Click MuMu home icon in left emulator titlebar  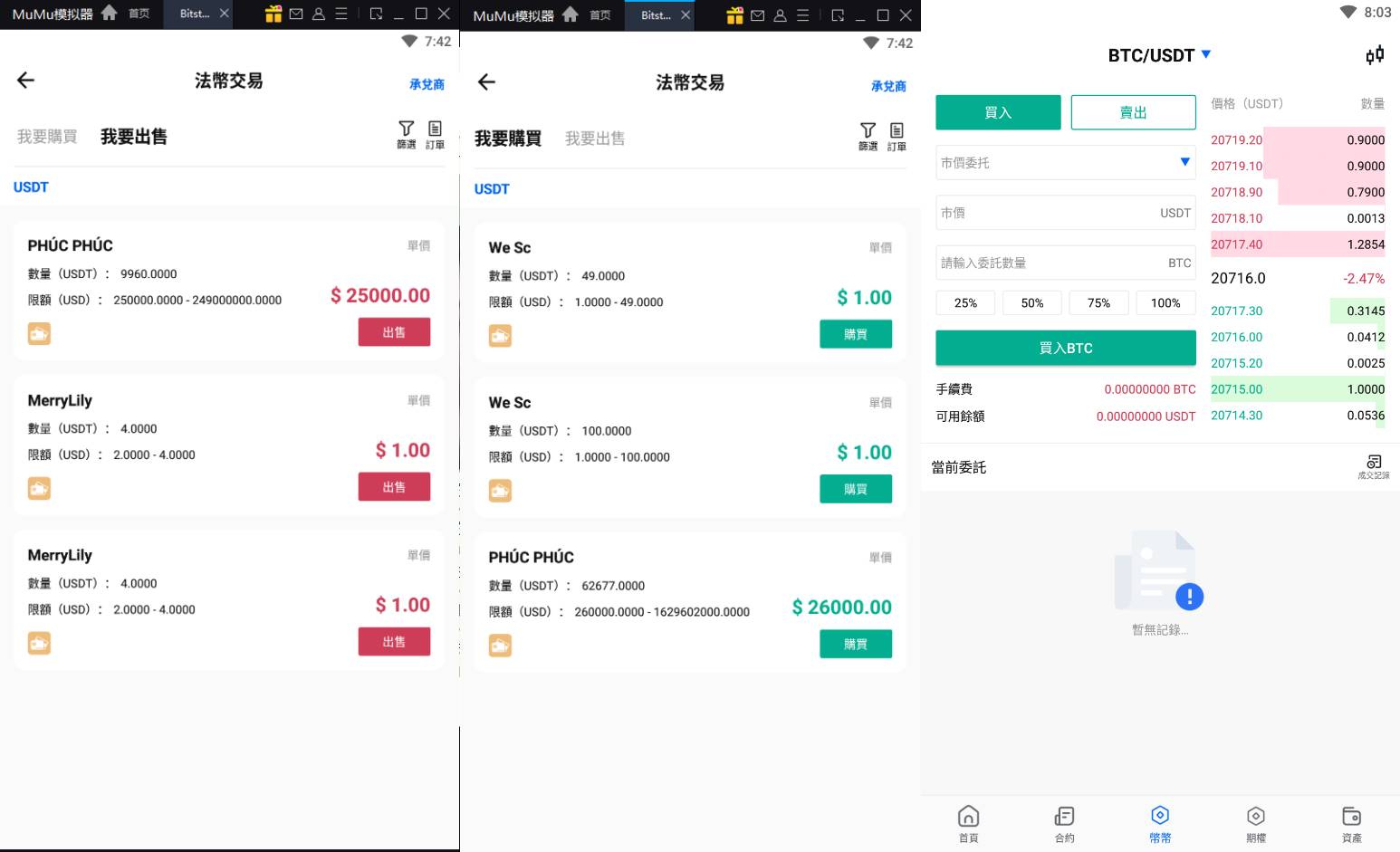coord(110,14)
